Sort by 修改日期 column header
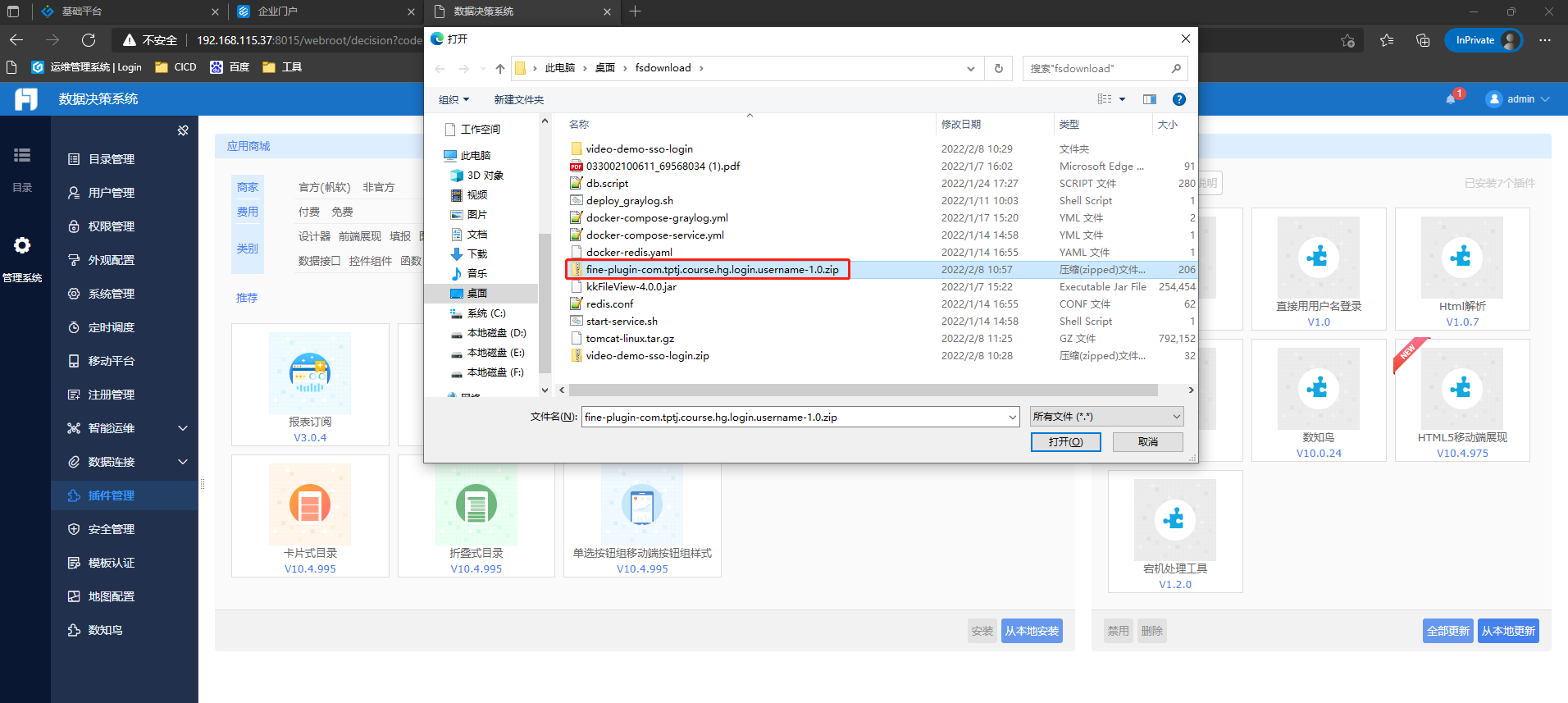The image size is (1568, 703). (994, 125)
